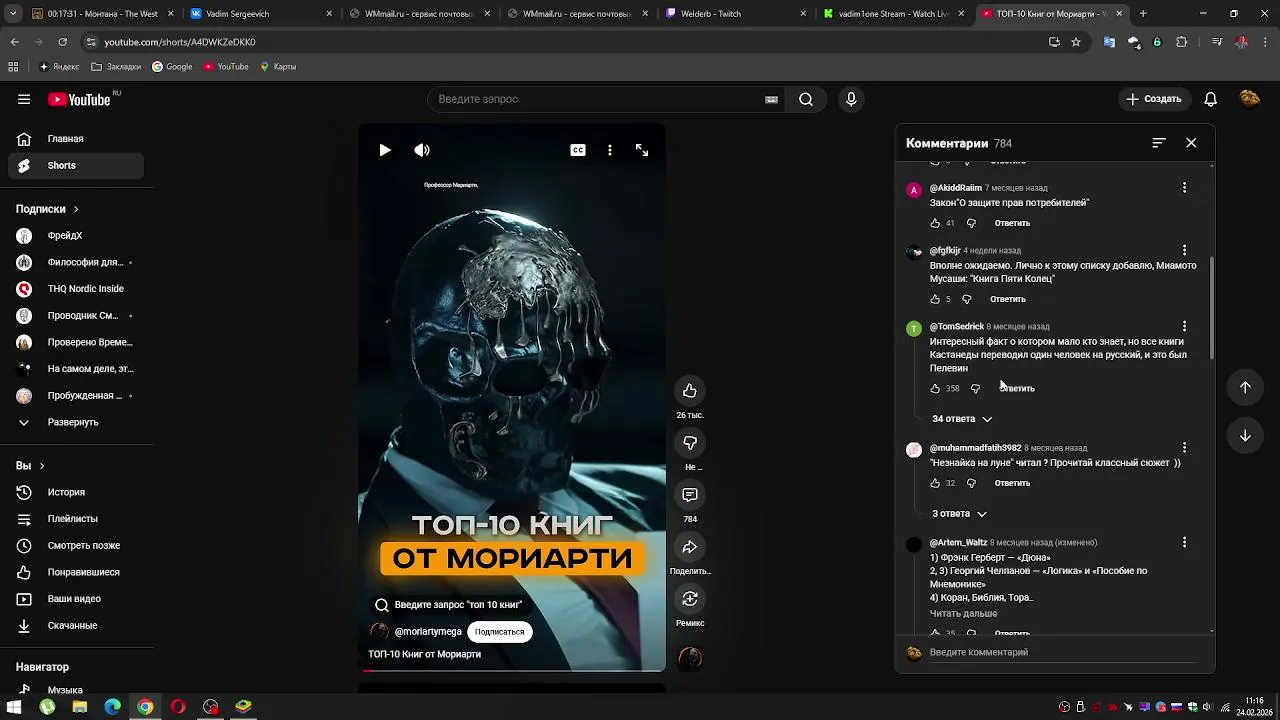Click the search magnifier button
Screen dimensions: 1280x720
(x=806, y=99)
